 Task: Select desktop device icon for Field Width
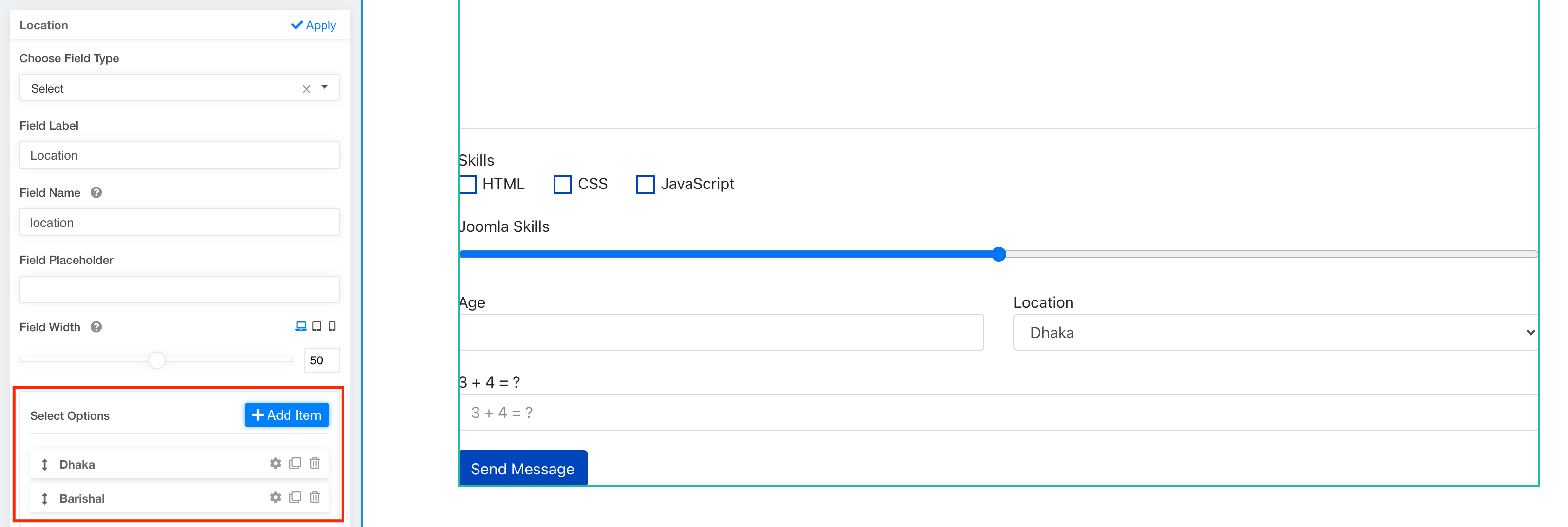301,327
